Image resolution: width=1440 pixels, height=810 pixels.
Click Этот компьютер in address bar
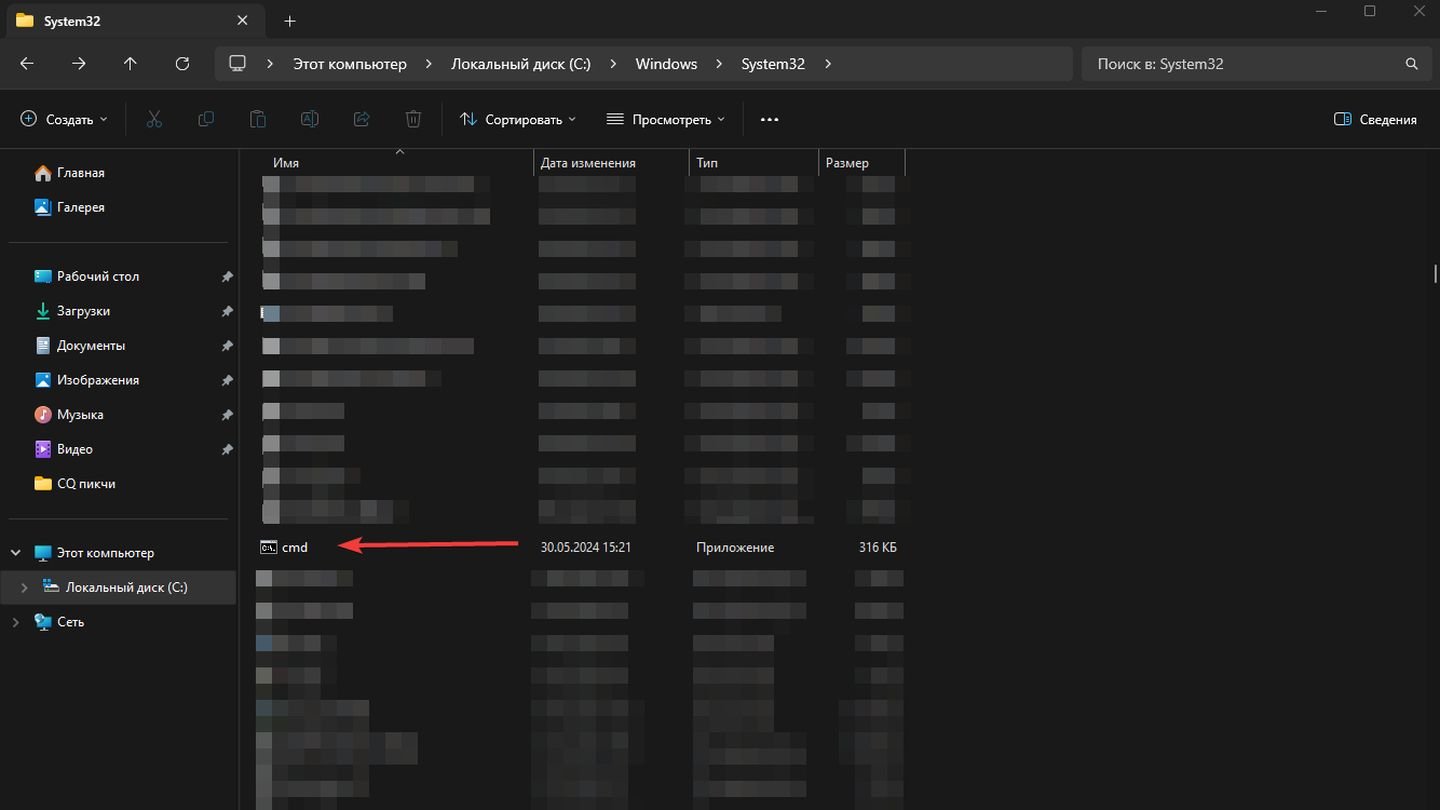tap(350, 63)
